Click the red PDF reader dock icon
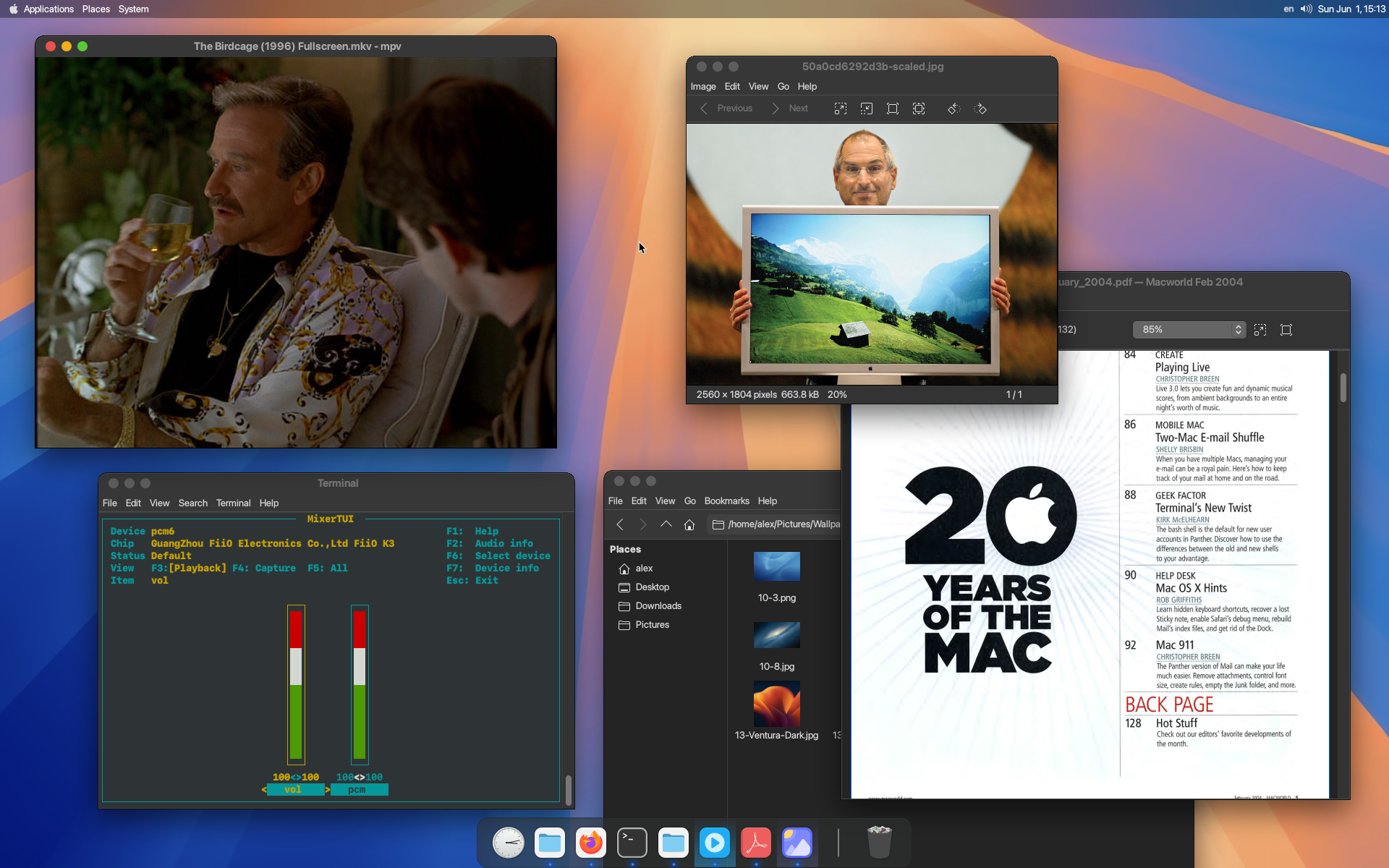This screenshot has width=1389, height=868. tap(755, 843)
